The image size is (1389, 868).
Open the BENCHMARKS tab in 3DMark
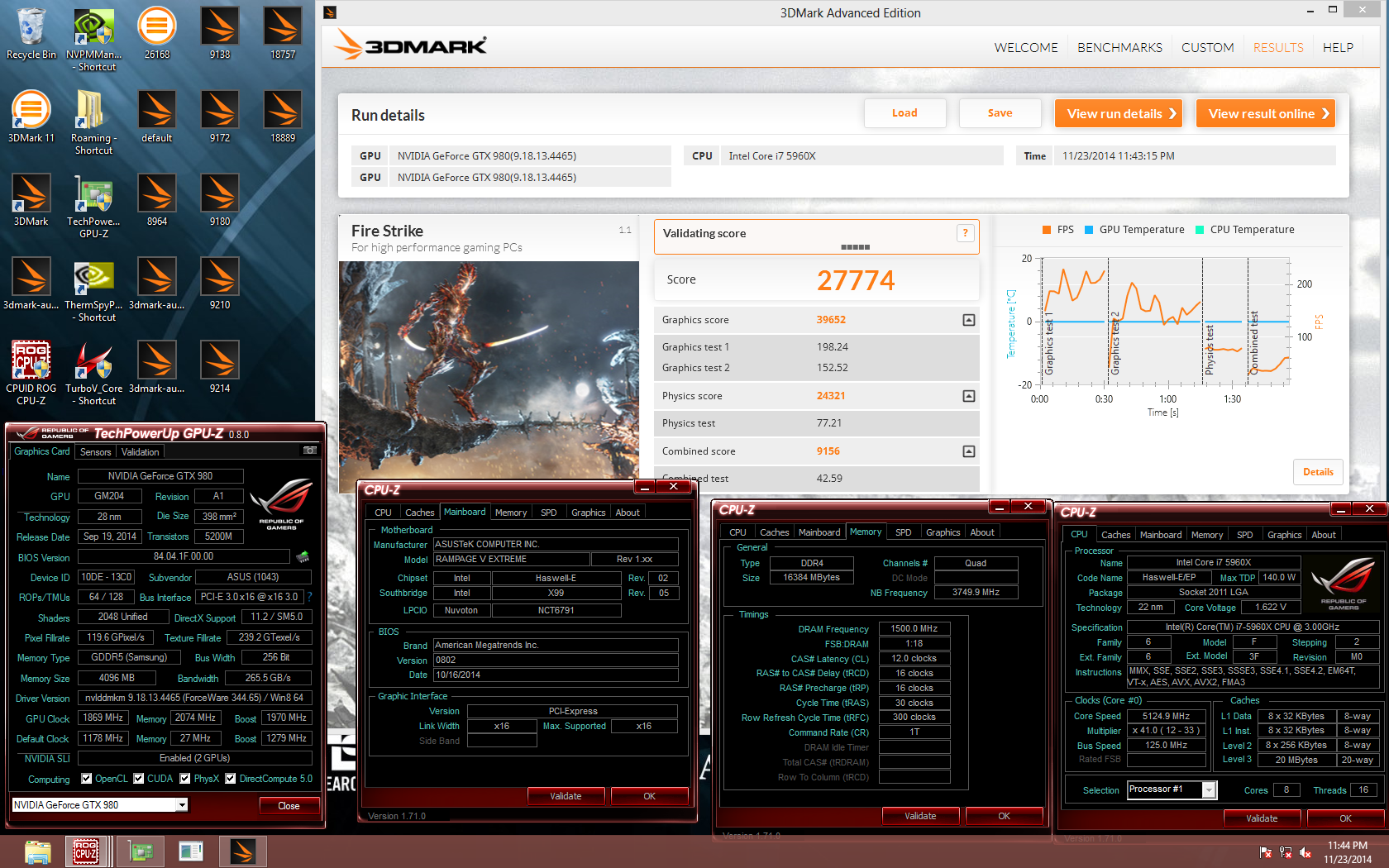tap(1119, 48)
